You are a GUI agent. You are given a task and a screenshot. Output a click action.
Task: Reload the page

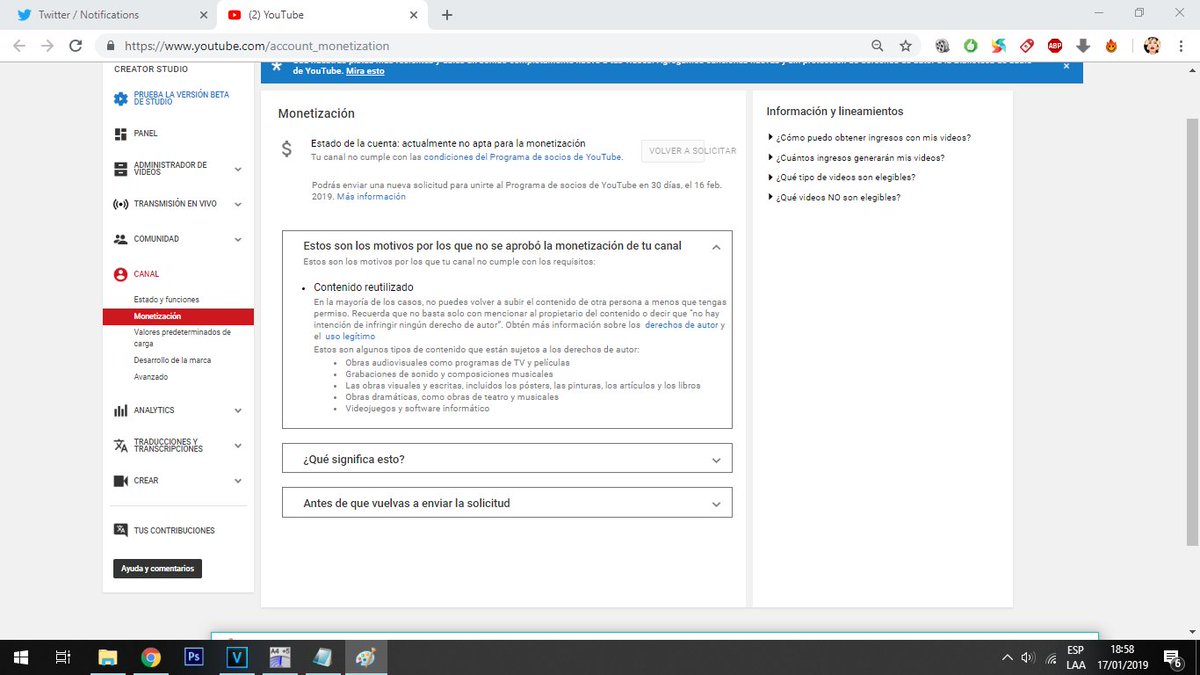click(x=75, y=45)
